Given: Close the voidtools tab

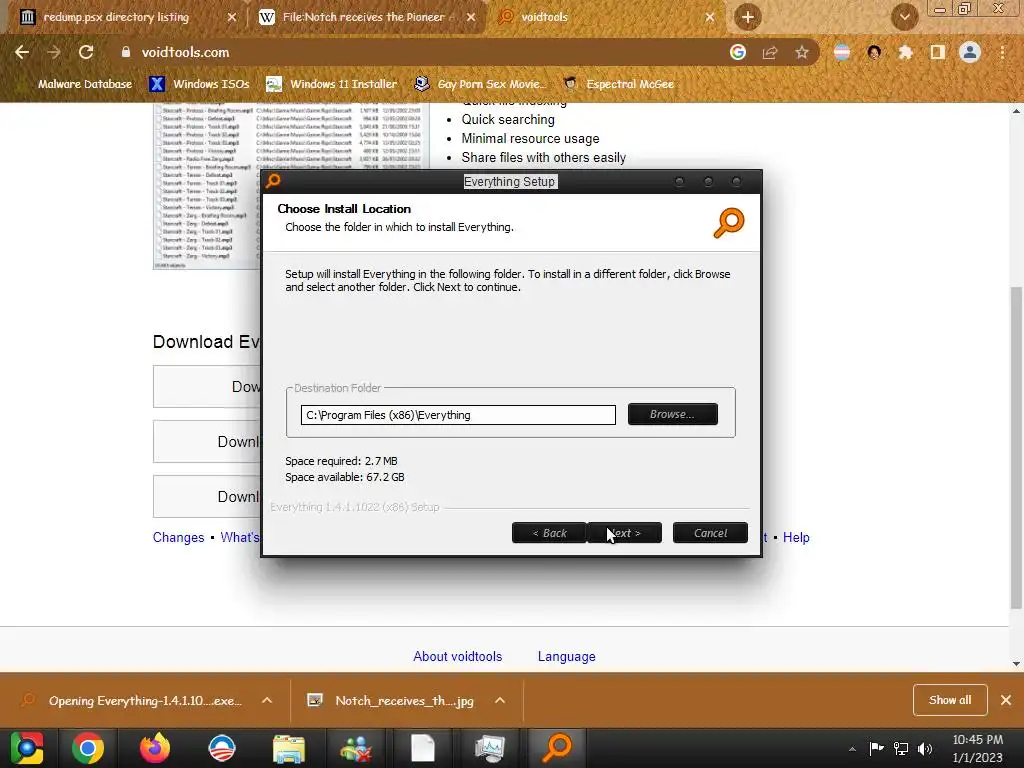Looking at the screenshot, I should coord(710,18).
